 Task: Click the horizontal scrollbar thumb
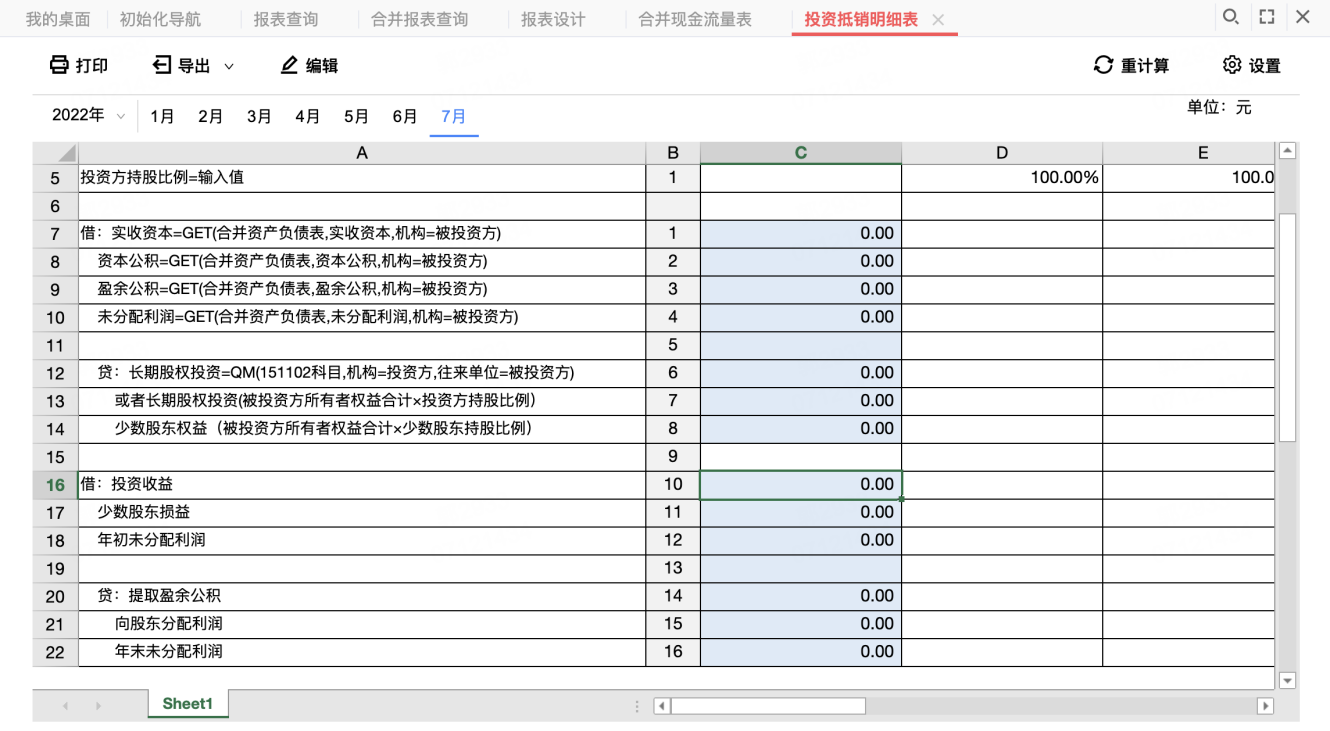tap(768, 706)
